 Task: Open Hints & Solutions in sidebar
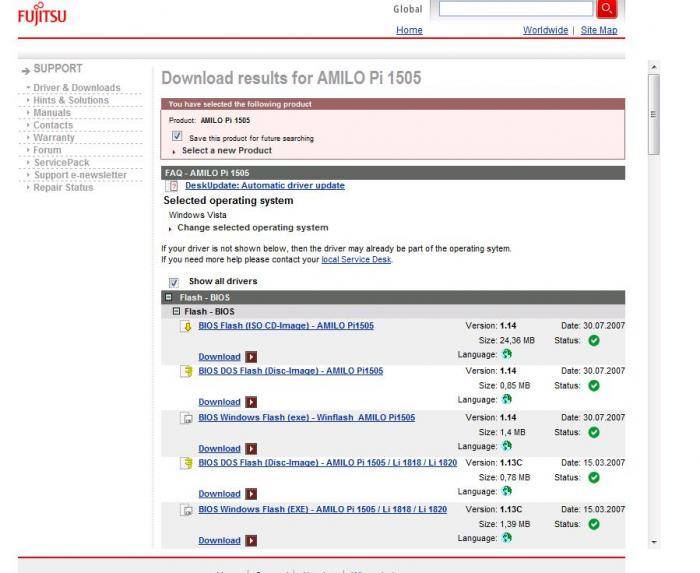71,100
